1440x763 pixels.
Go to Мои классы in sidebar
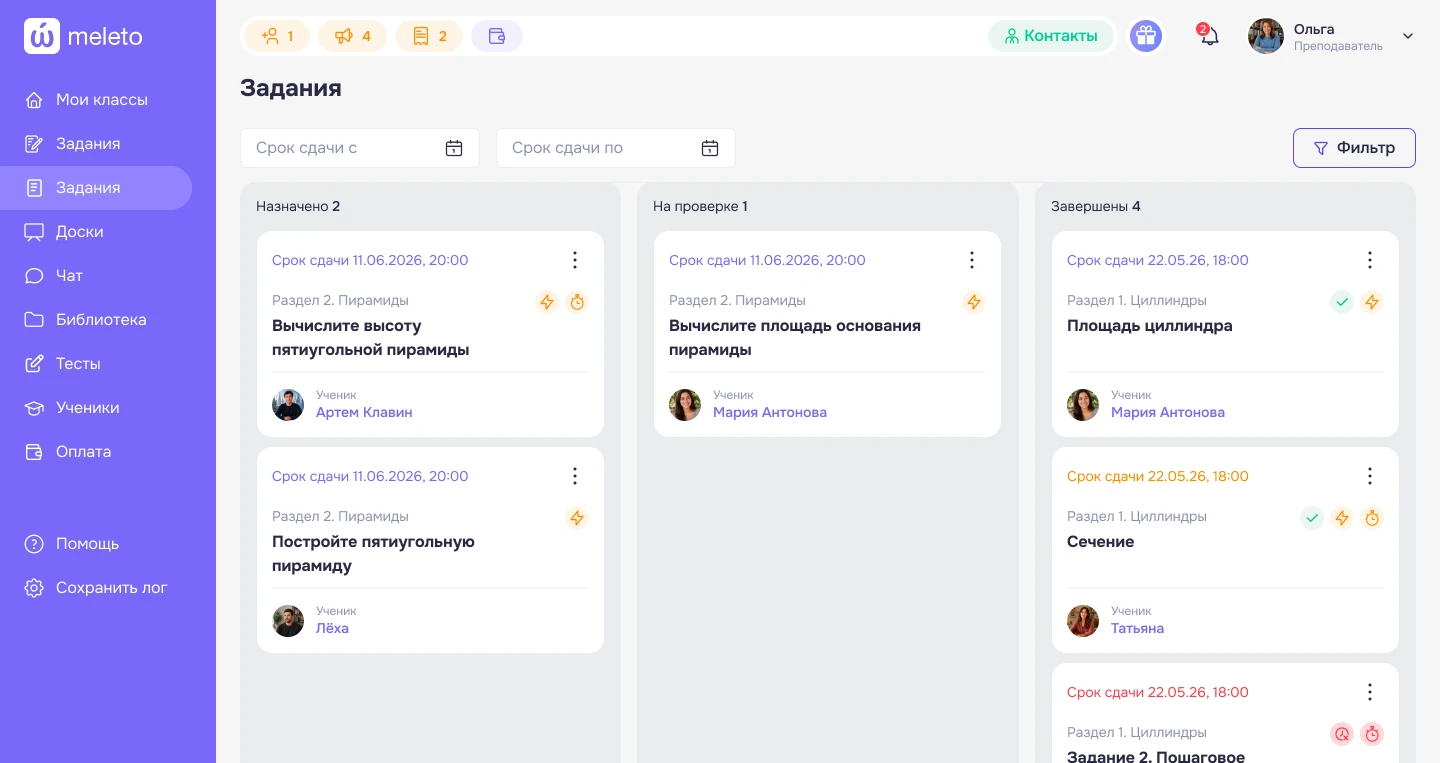click(x=96, y=100)
